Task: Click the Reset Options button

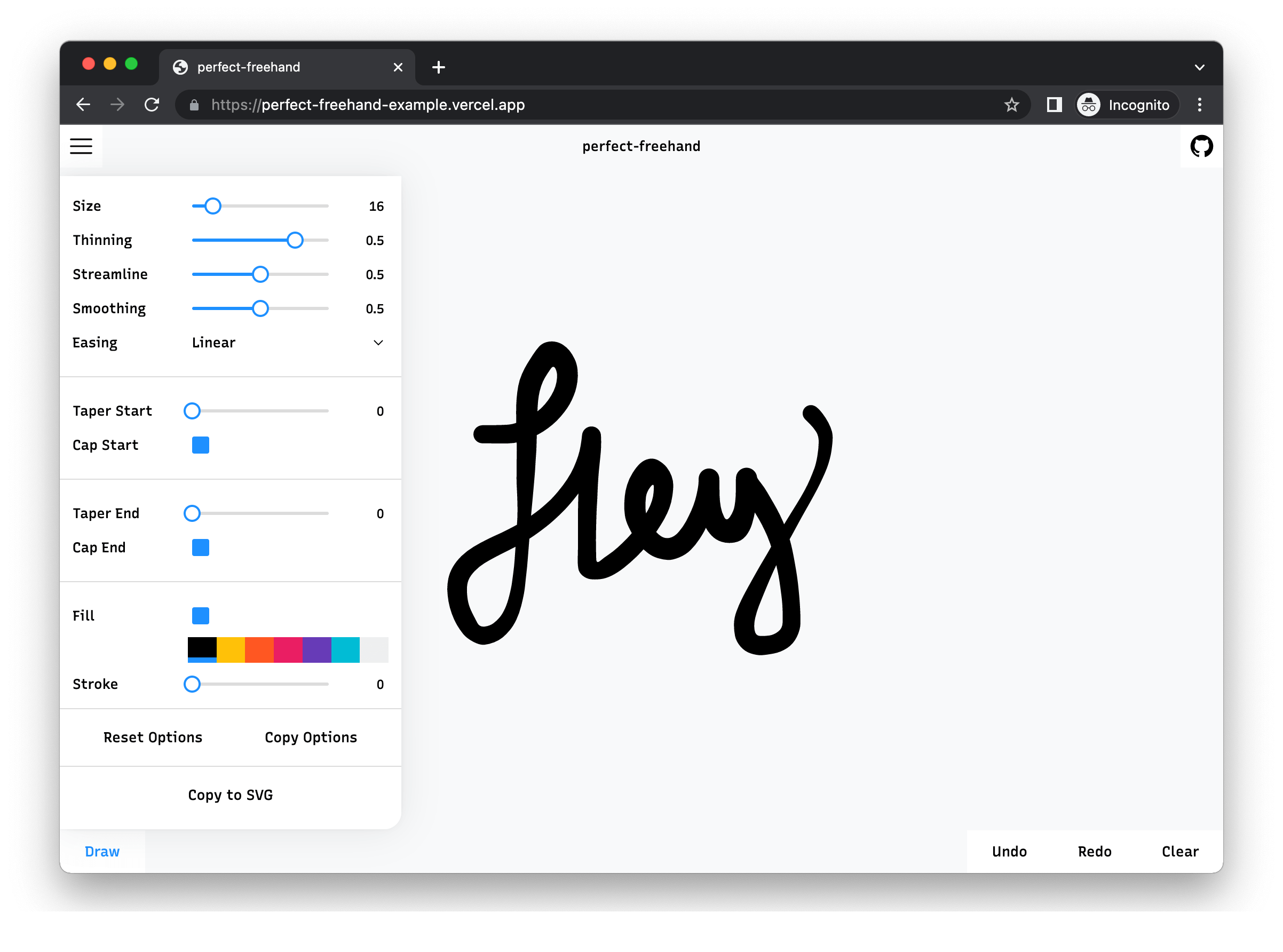Action: 153,737
